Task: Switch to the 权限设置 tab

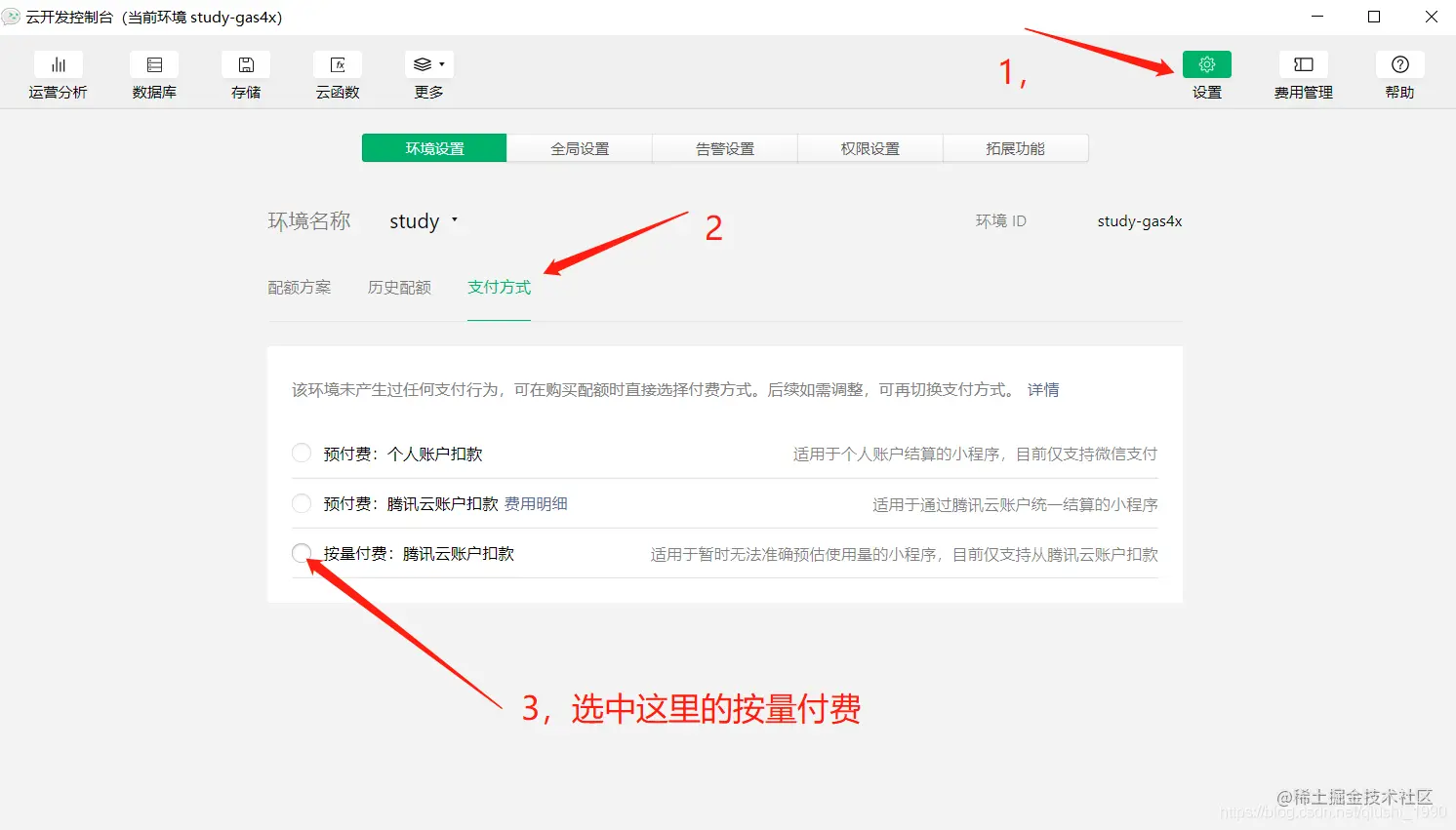Action: pyautogui.click(x=870, y=148)
